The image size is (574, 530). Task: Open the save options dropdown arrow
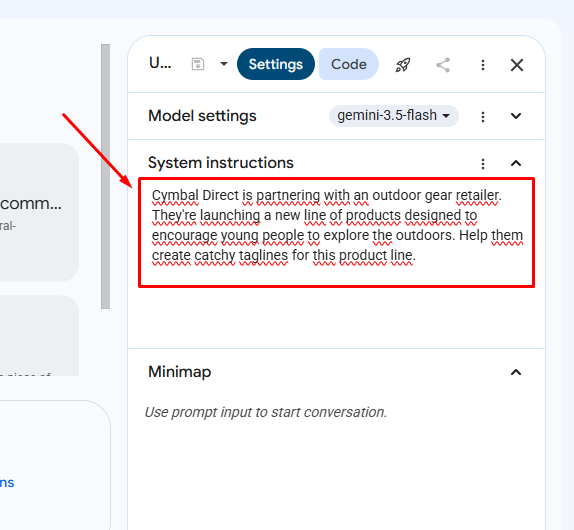pyautogui.click(x=224, y=64)
